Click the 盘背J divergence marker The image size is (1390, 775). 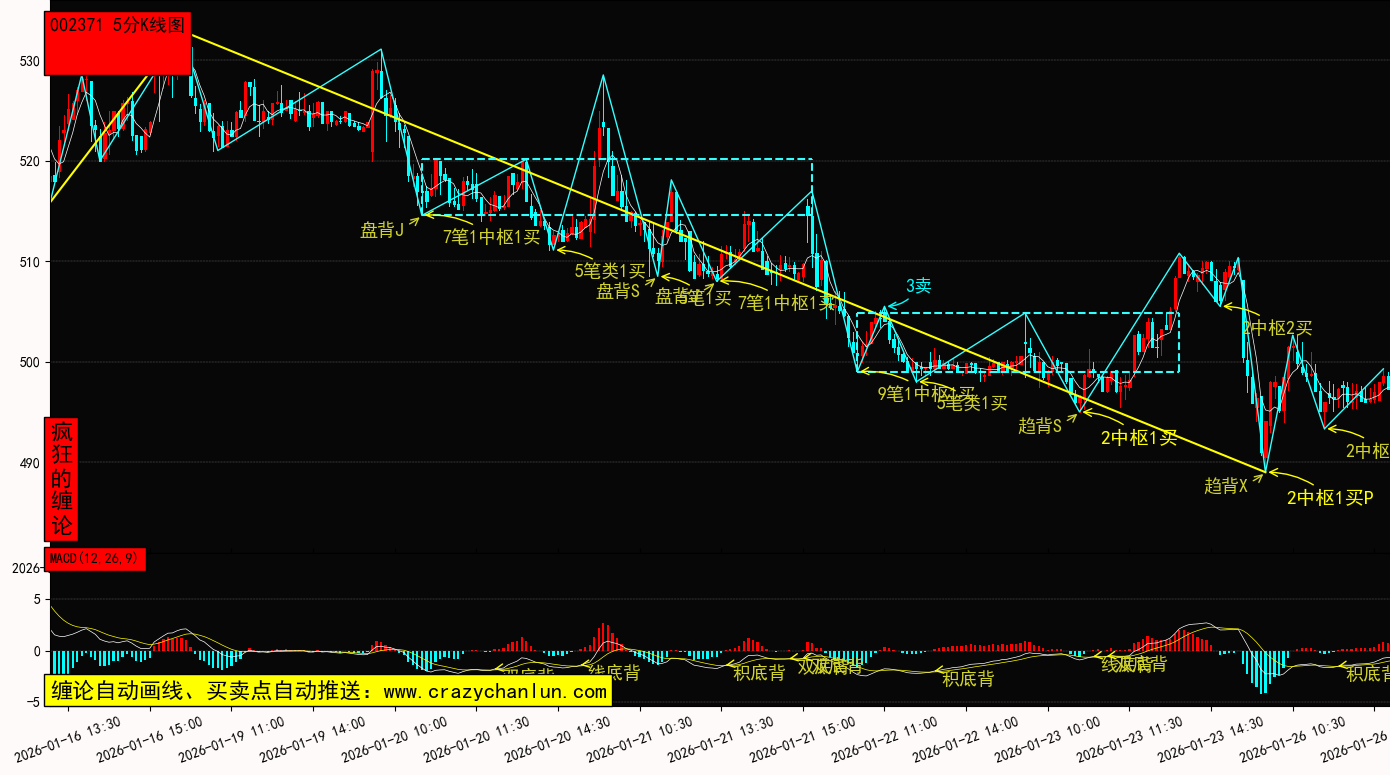(382, 231)
